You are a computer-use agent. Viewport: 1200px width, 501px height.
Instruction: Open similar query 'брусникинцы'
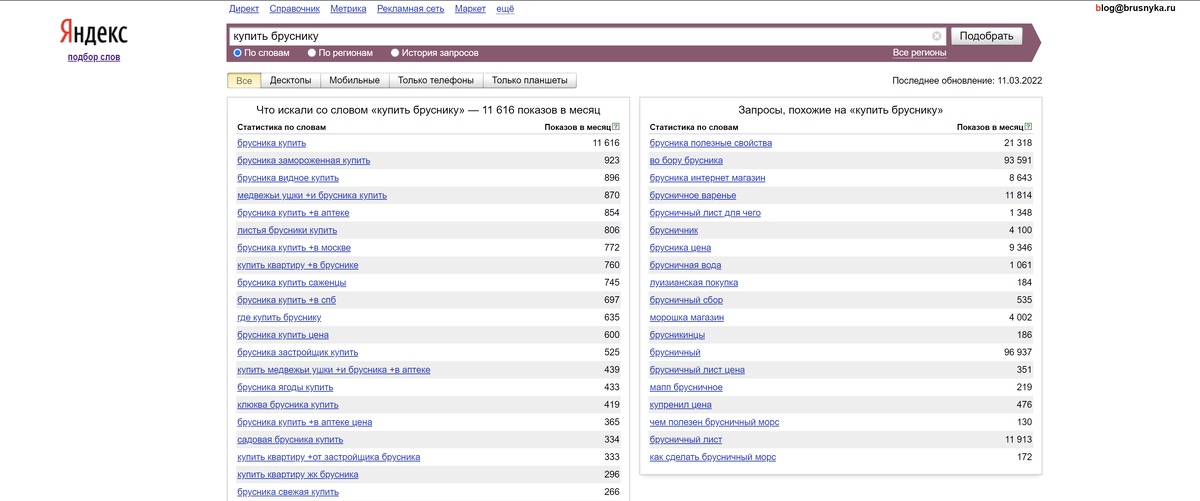(x=677, y=335)
